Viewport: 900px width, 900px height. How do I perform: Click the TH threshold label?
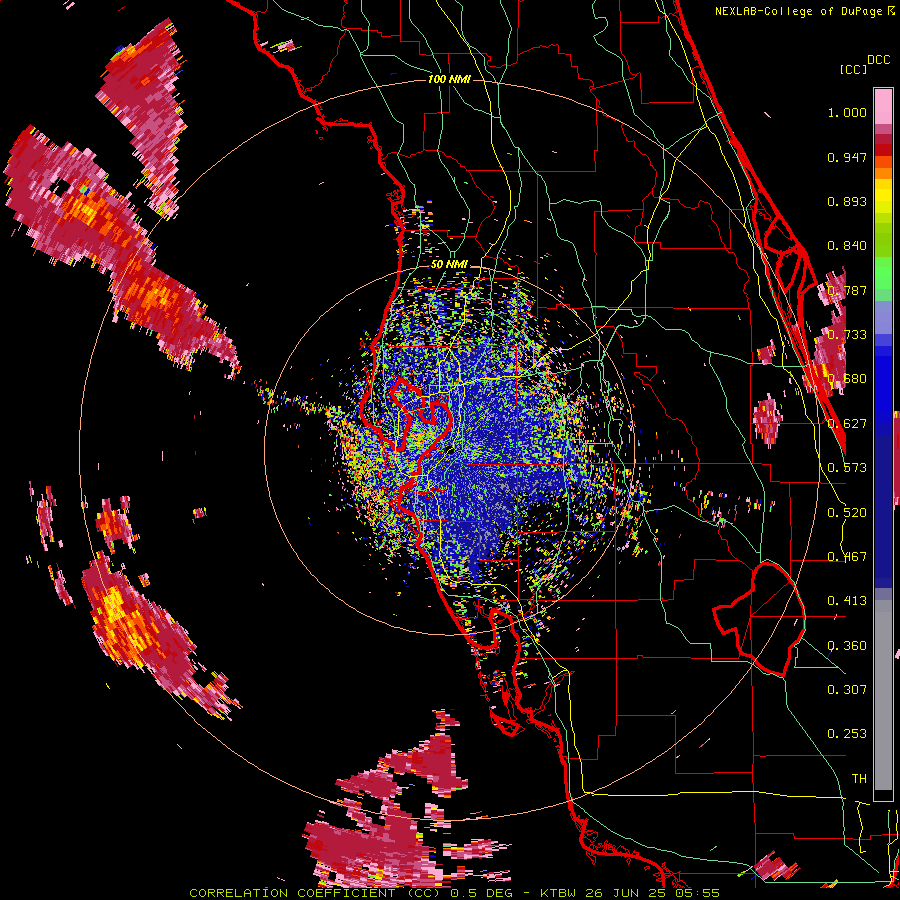[859, 778]
